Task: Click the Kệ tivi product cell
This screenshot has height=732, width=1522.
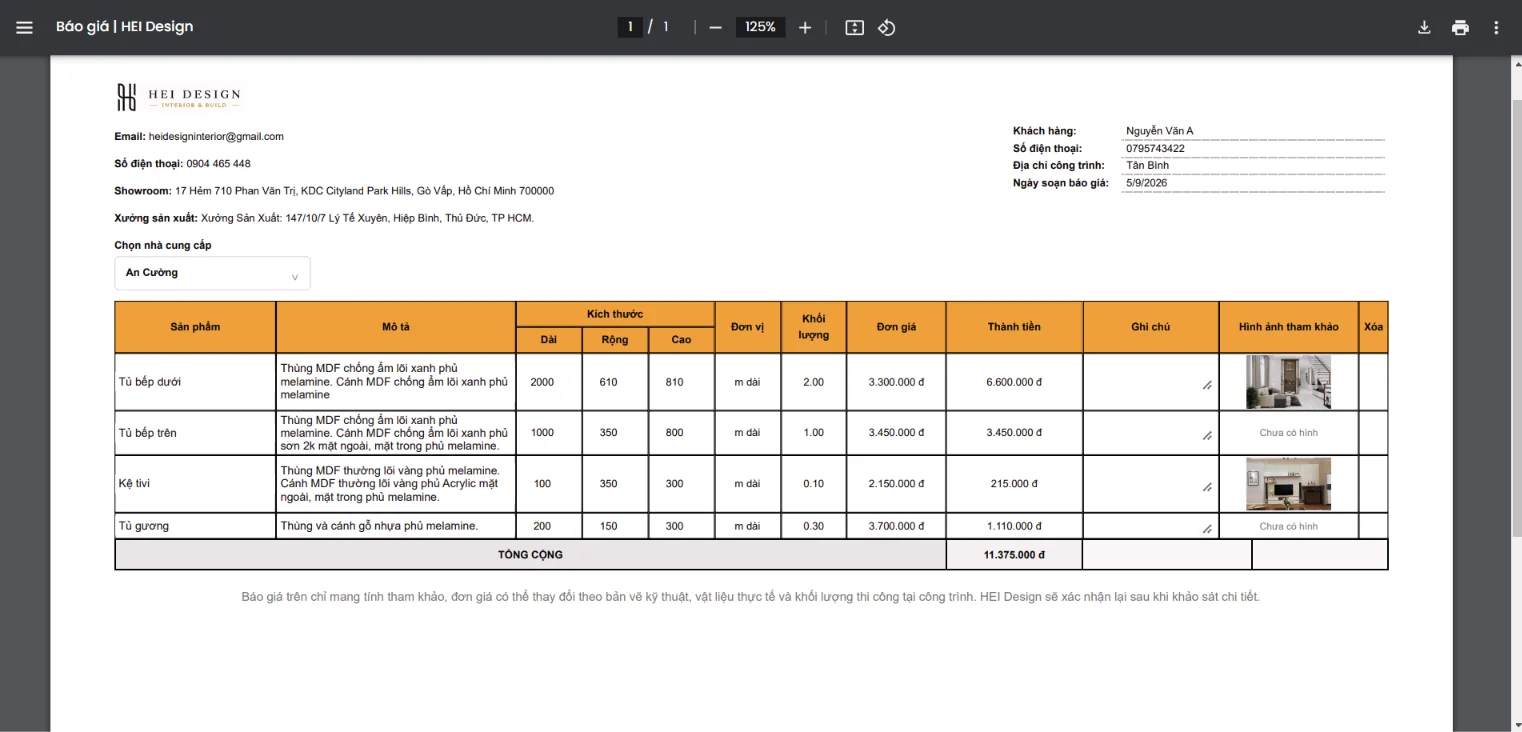Action: coord(195,484)
